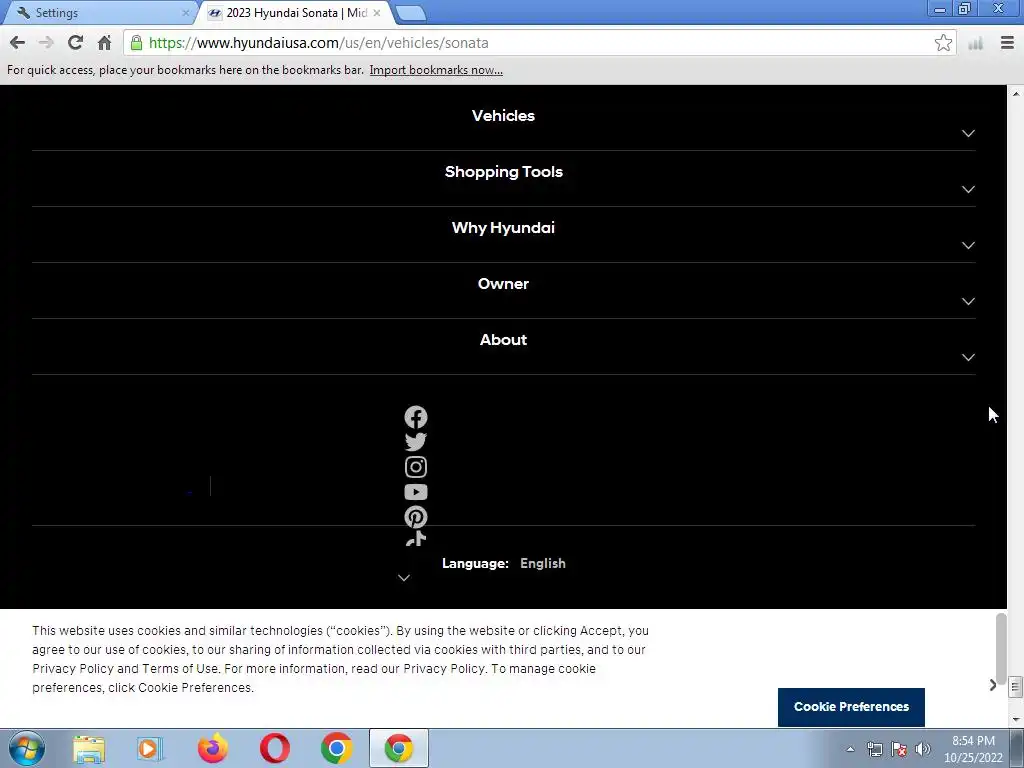The height and width of the screenshot is (768, 1024).
Task: Launch Opera from the taskbar
Action: [275, 748]
